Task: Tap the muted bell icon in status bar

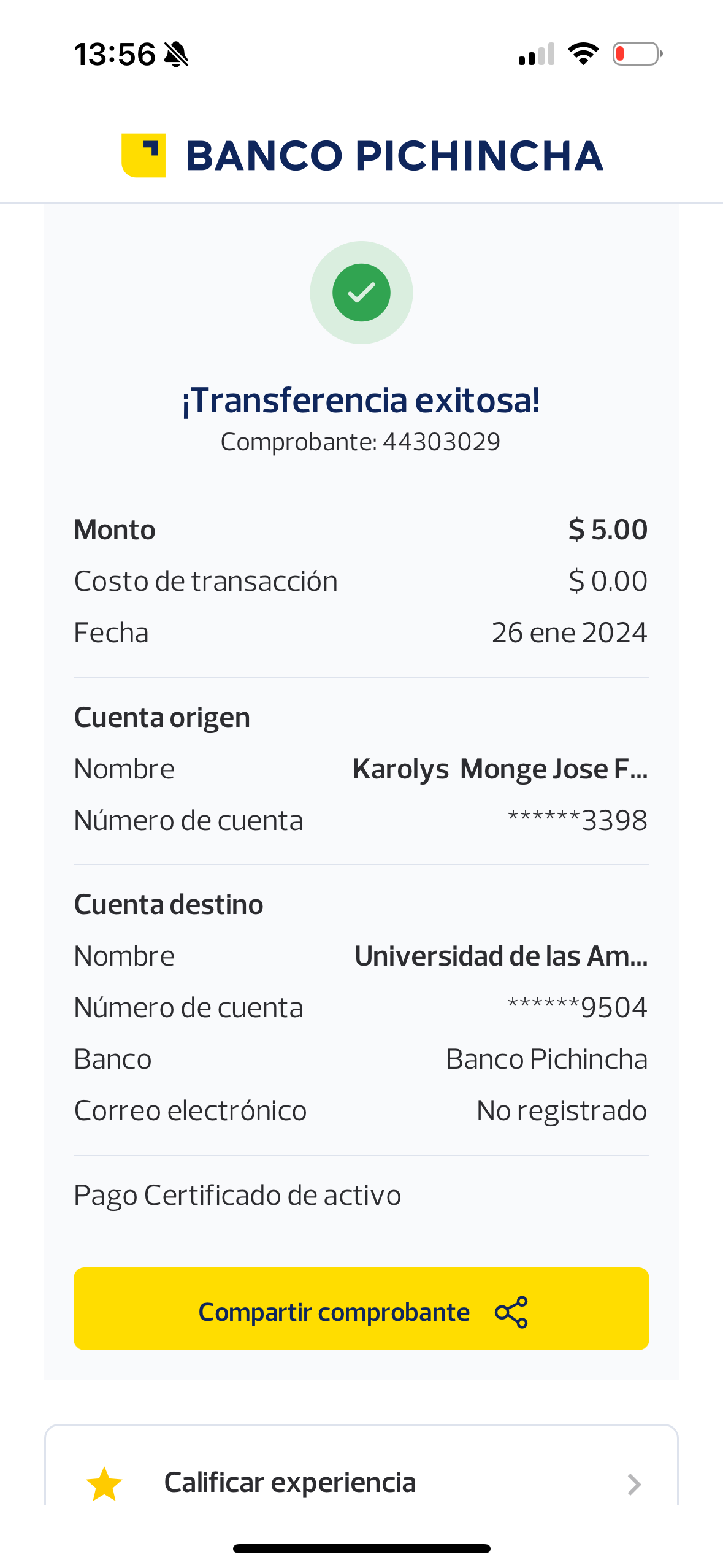Action: click(177, 55)
